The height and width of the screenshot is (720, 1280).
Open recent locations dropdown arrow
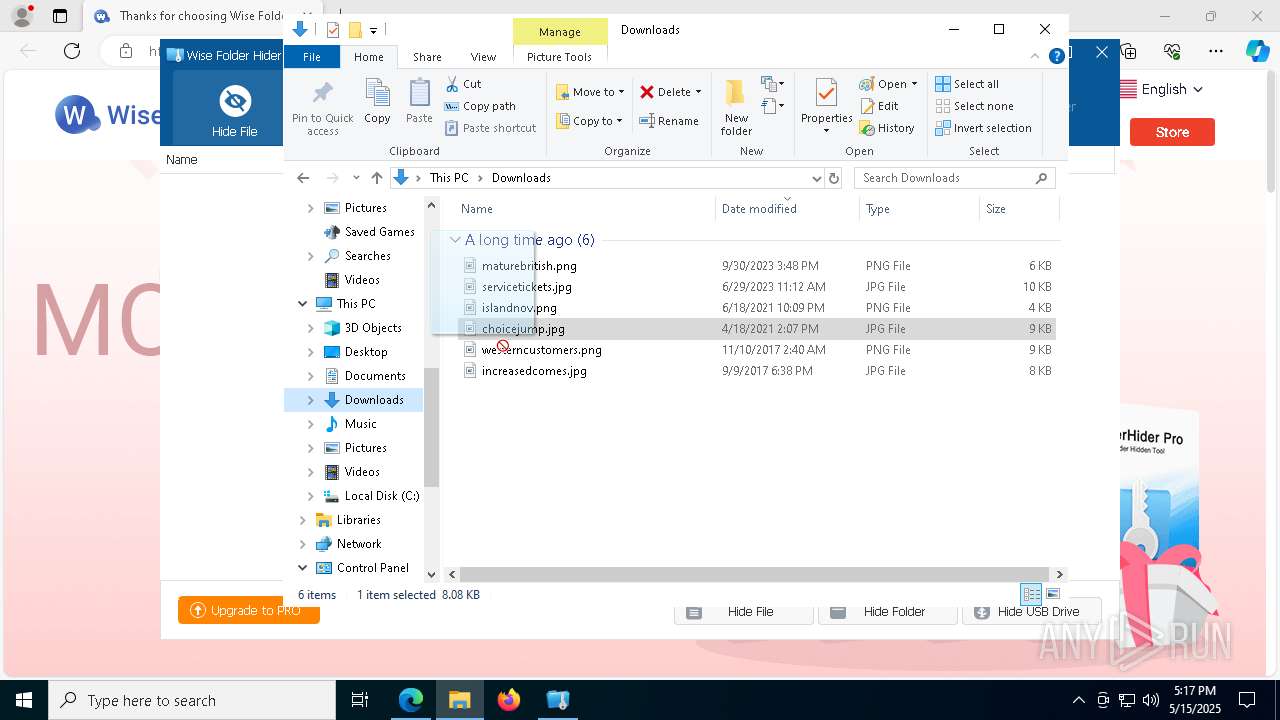pos(356,178)
